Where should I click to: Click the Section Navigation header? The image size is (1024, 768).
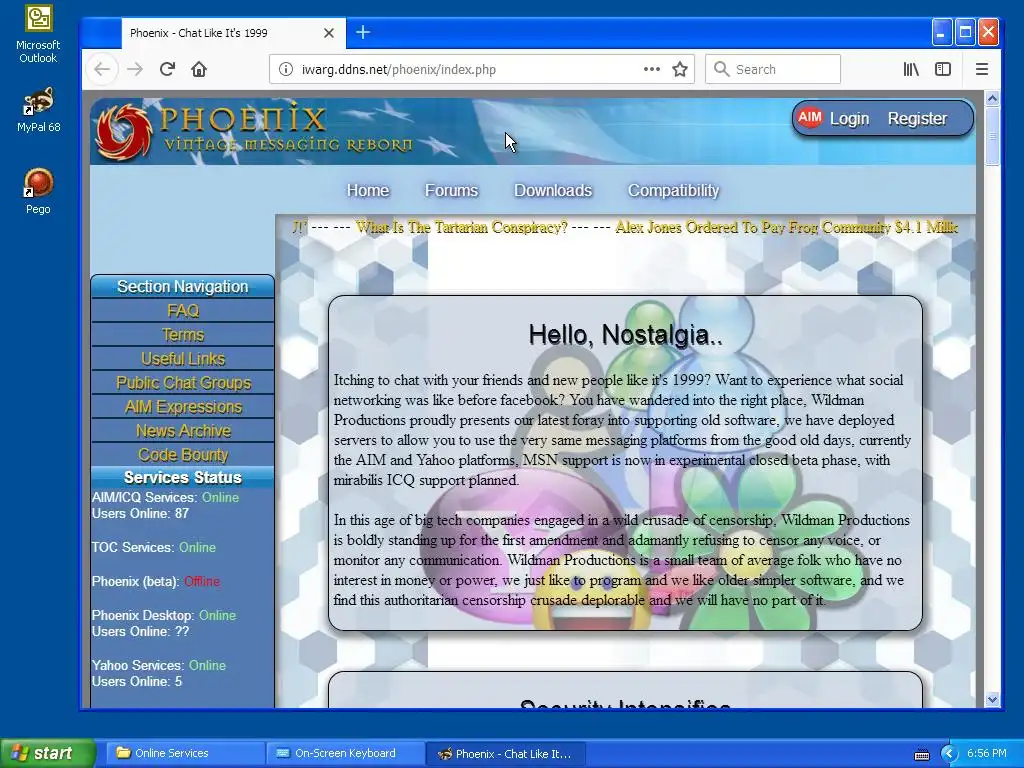pyautogui.click(x=183, y=286)
